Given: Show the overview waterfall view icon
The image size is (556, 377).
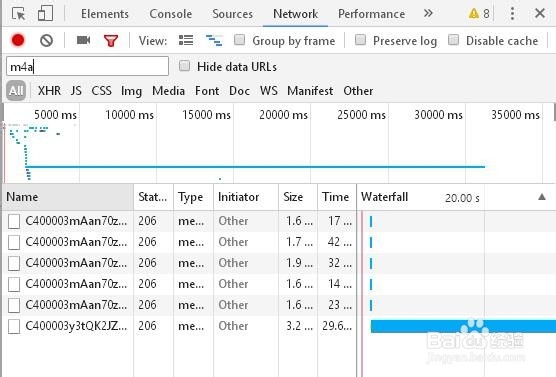Looking at the screenshot, I should click(x=214, y=40).
